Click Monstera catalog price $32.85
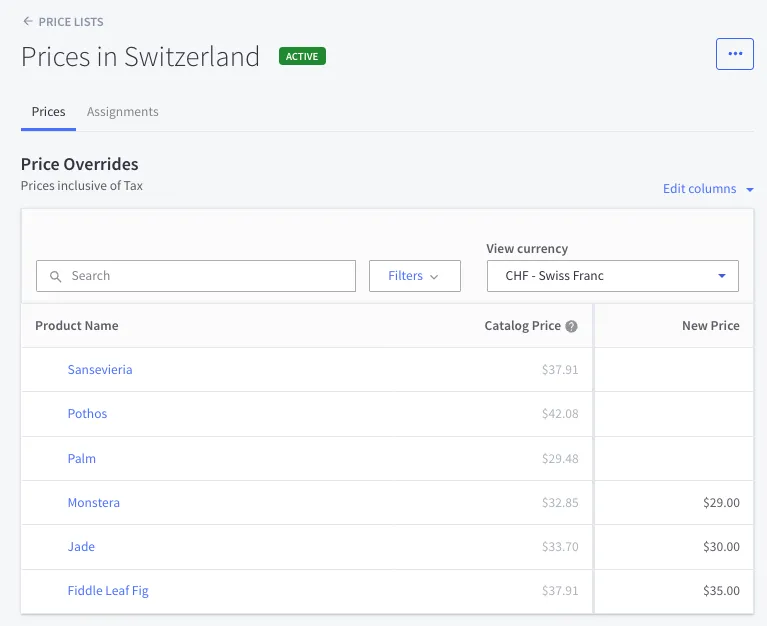767x626 pixels. (x=560, y=503)
